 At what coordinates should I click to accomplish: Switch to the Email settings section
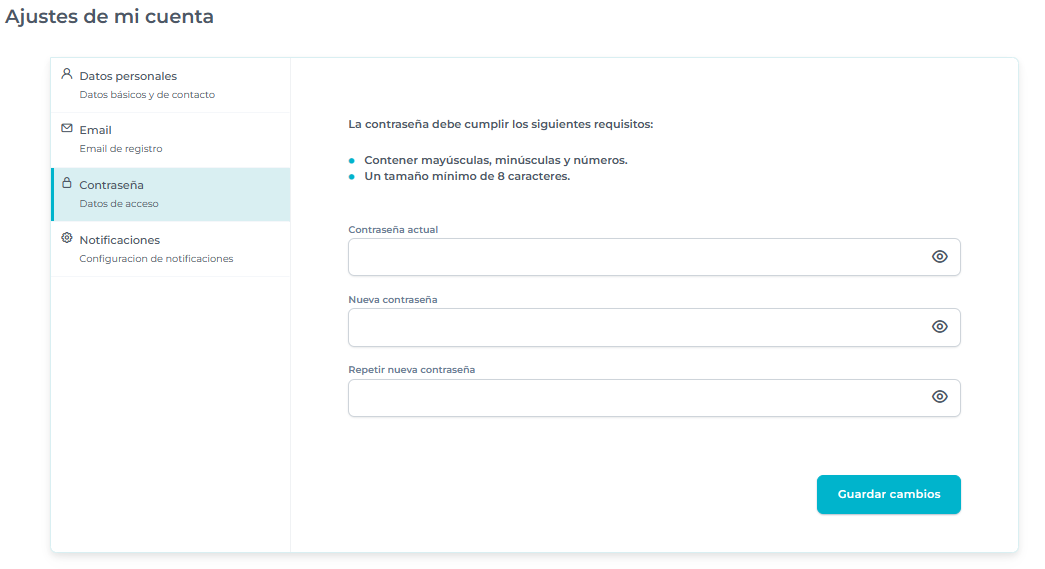[x=95, y=130]
